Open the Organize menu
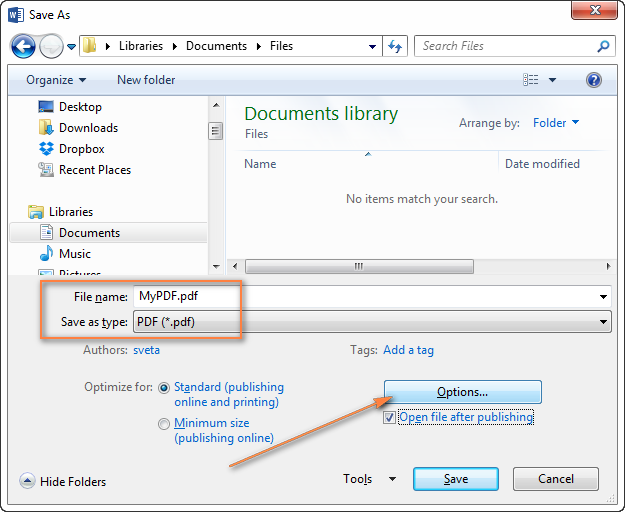The width and height of the screenshot is (625, 512). pyautogui.click(x=56, y=80)
